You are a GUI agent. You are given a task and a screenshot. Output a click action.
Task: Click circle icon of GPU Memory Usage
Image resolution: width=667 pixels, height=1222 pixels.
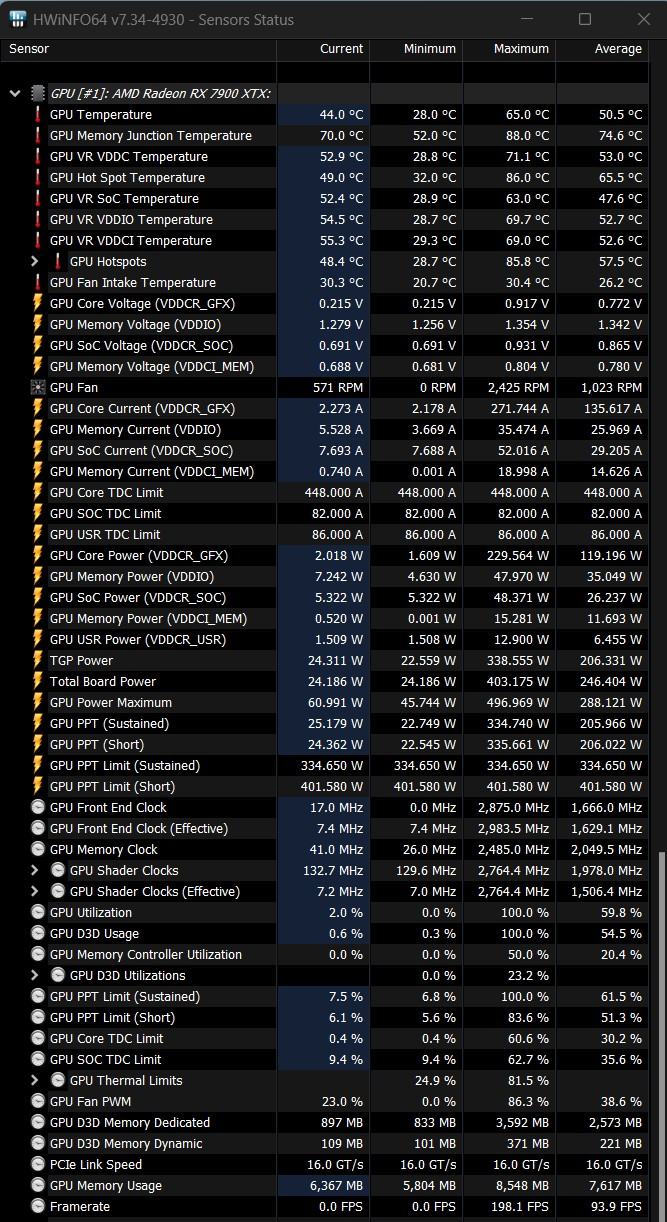(38, 1185)
